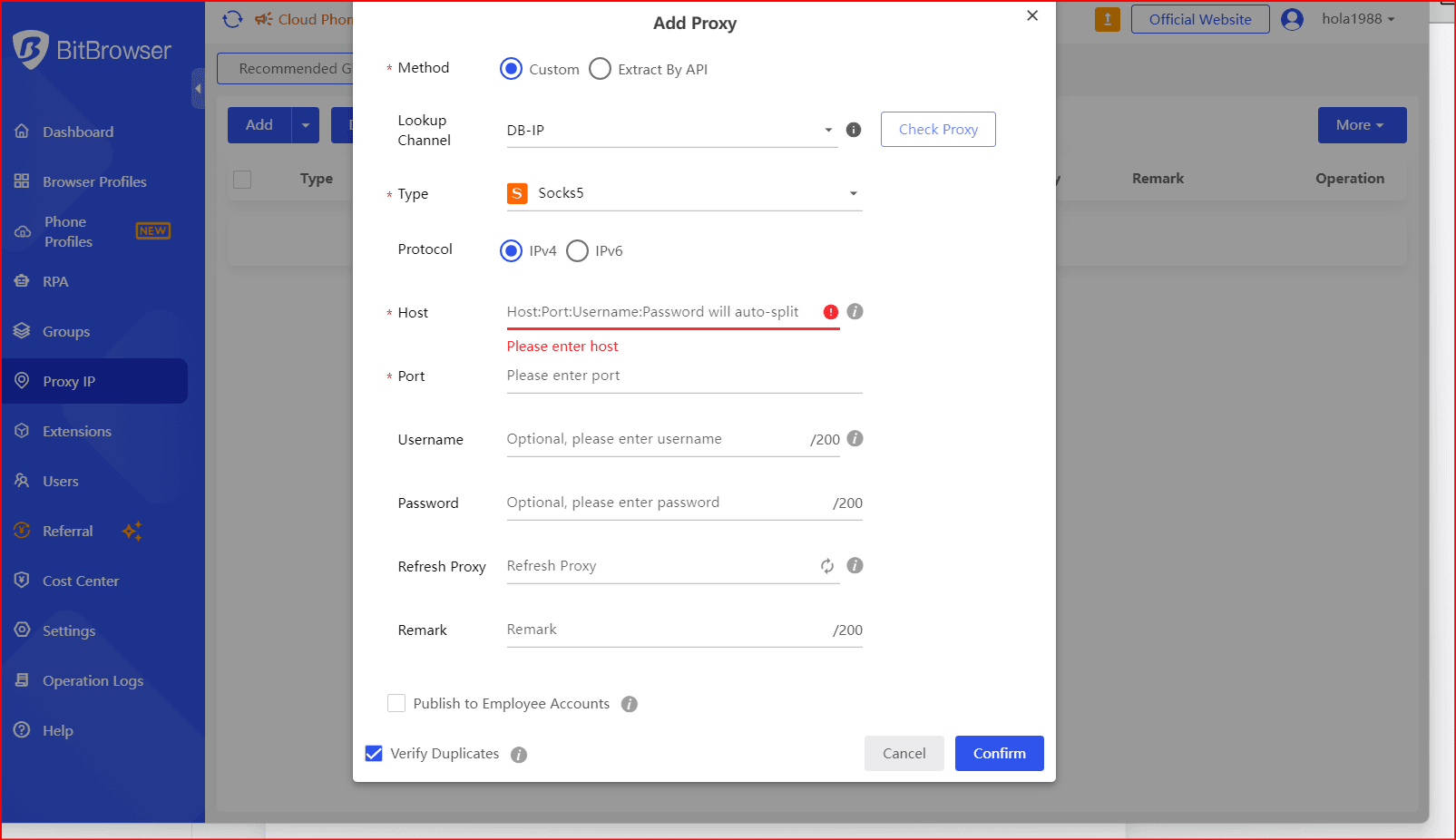Open the More dropdown button

click(1361, 125)
